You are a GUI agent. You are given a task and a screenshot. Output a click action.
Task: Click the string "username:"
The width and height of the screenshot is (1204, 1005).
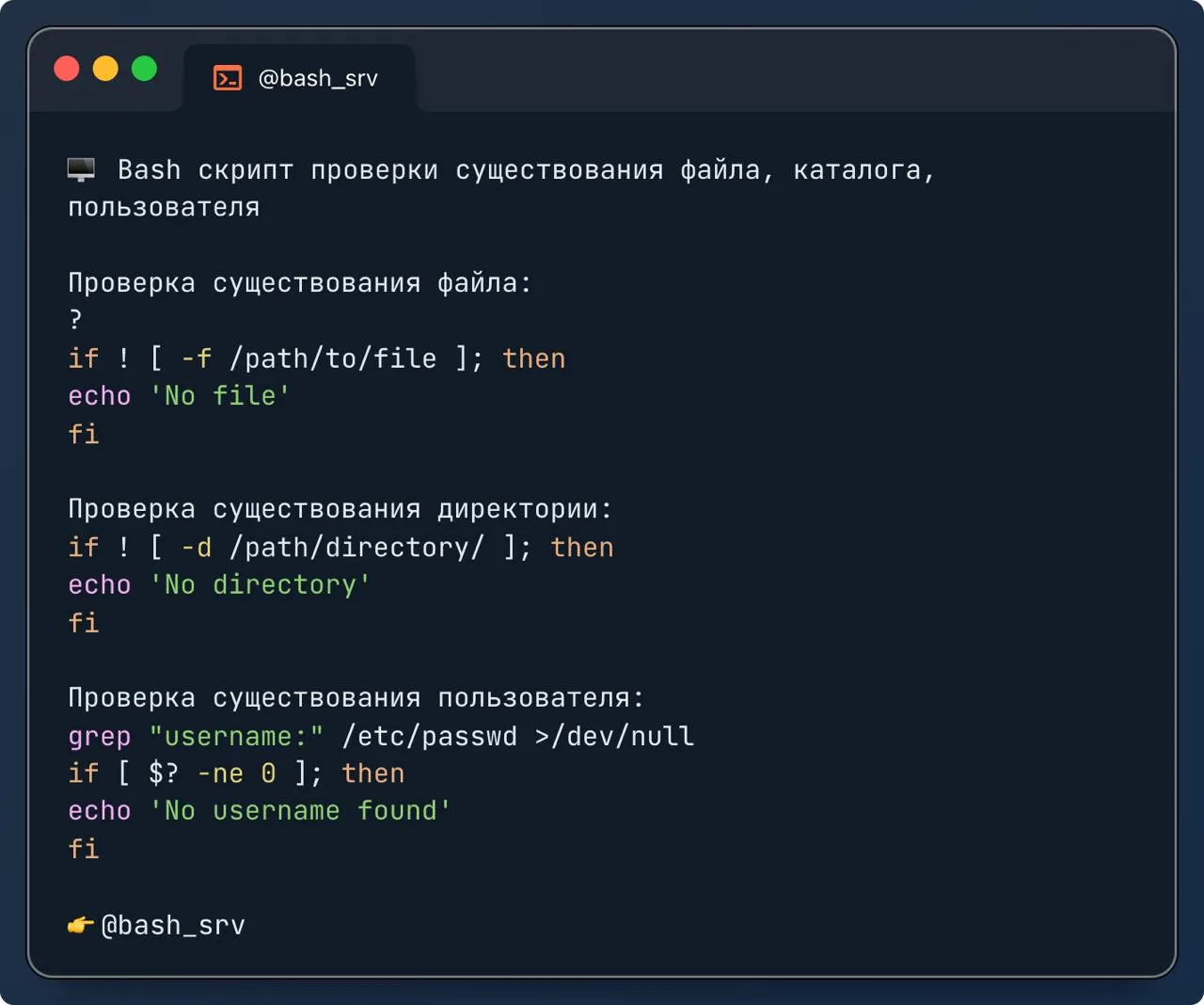[x=236, y=737]
